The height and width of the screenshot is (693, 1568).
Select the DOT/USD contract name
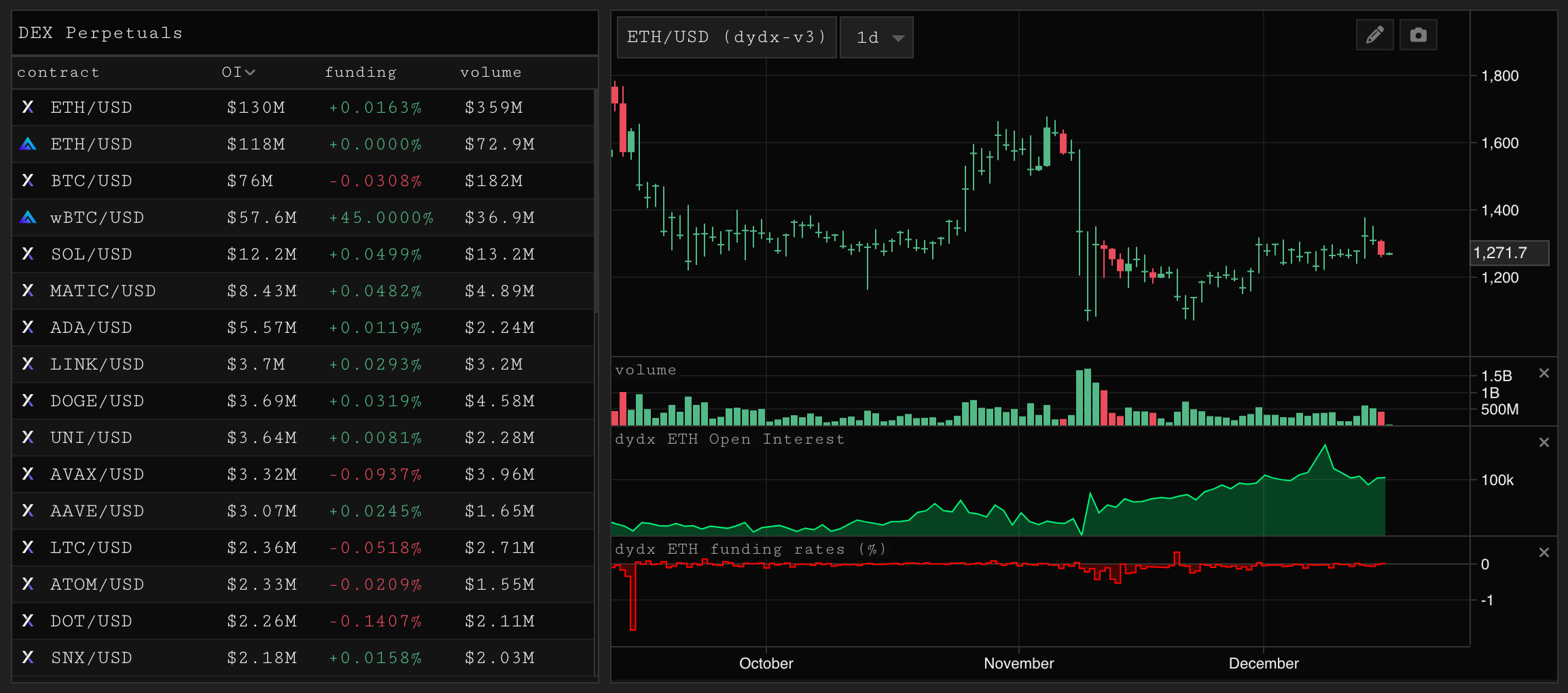click(91, 621)
